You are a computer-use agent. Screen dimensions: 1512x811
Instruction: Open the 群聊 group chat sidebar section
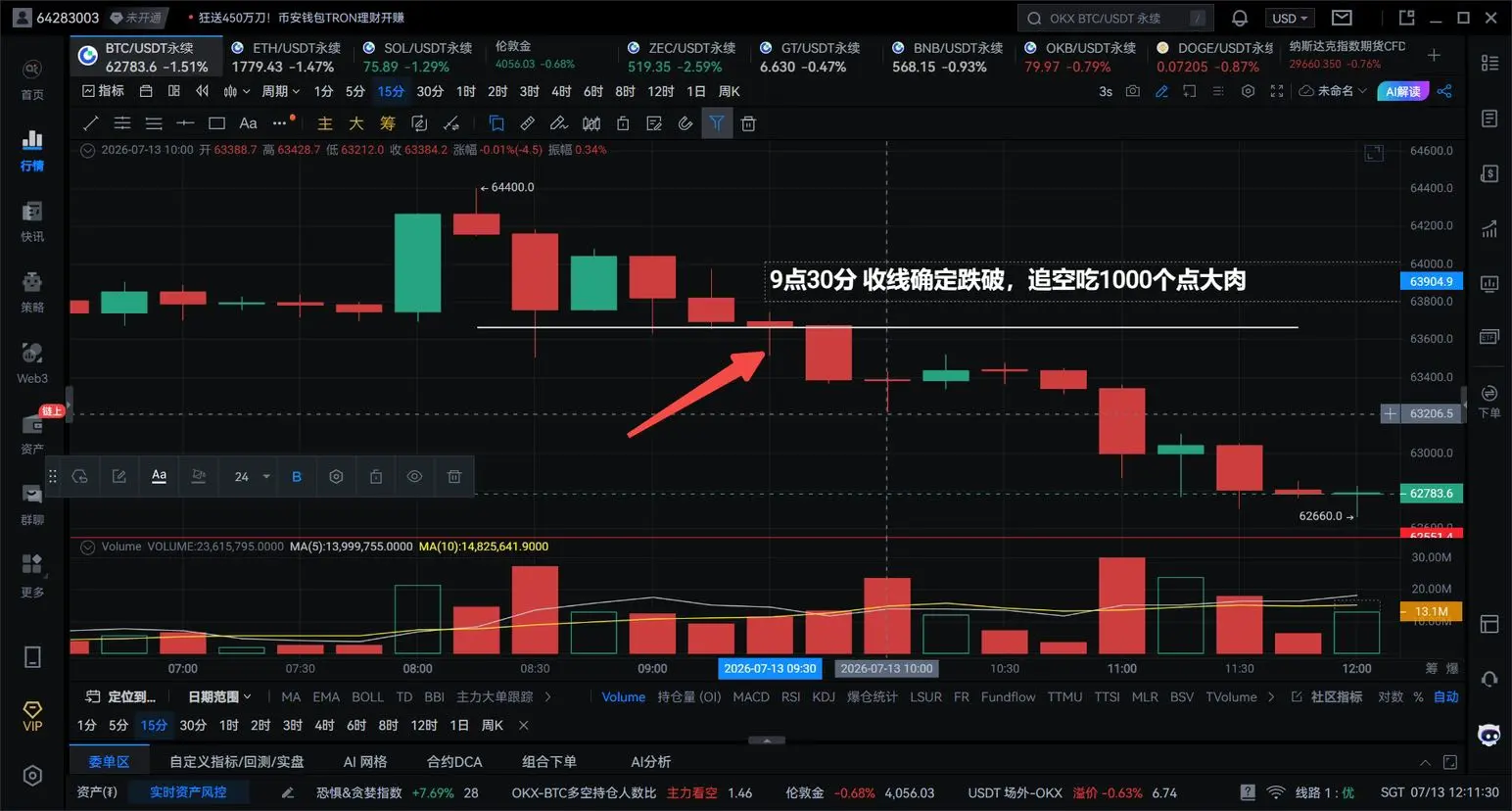tap(32, 504)
